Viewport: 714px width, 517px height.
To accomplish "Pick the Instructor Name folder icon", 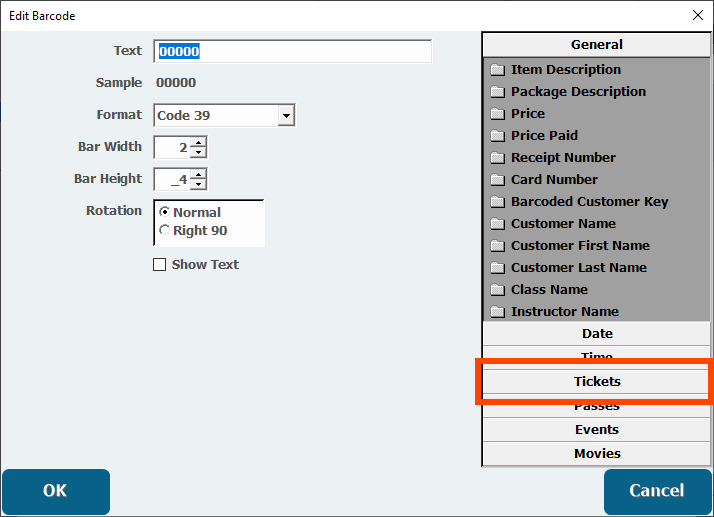I will coord(497,312).
